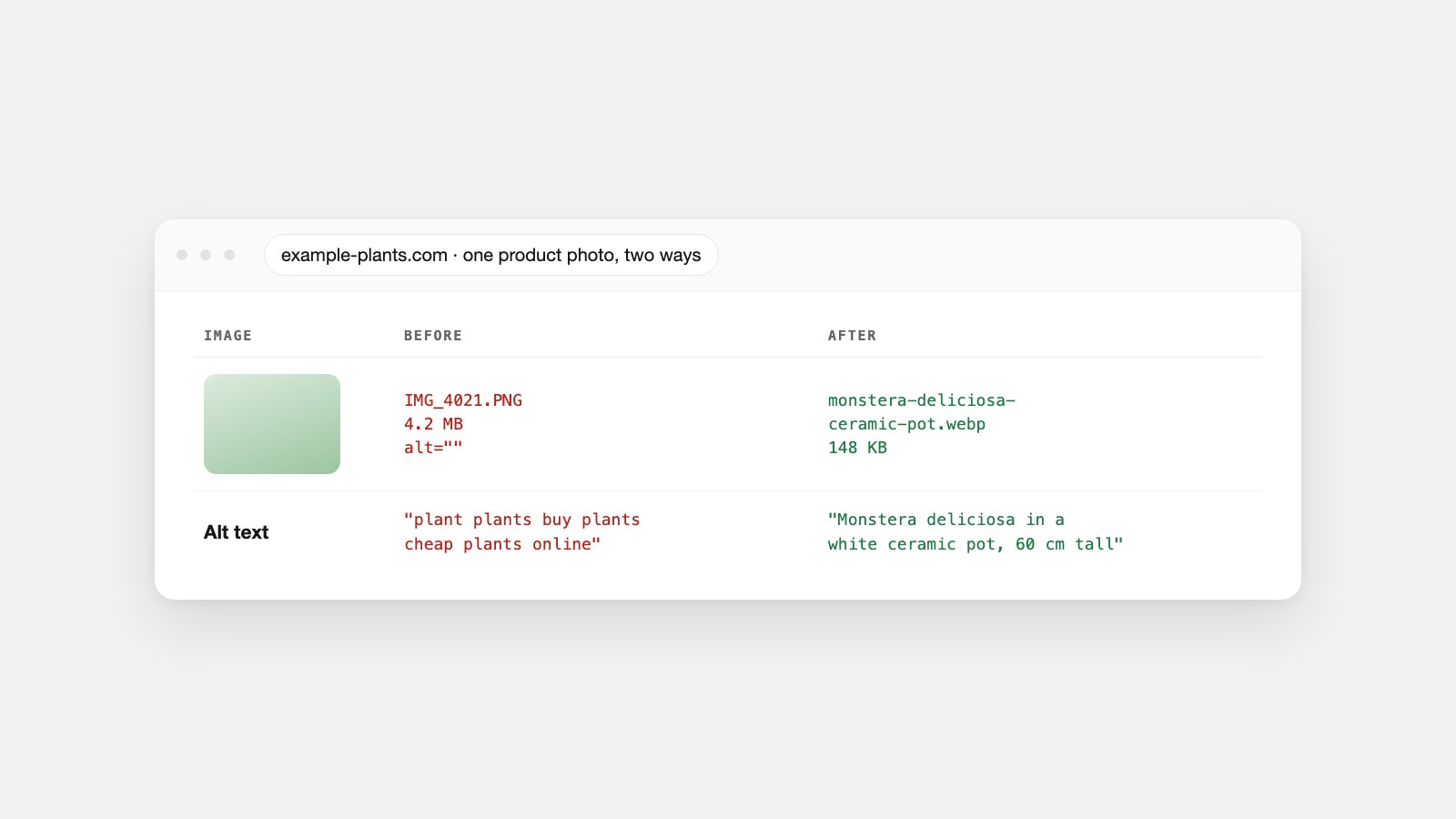Click the monstera-deliciosa- filename line

[x=922, y=400]
